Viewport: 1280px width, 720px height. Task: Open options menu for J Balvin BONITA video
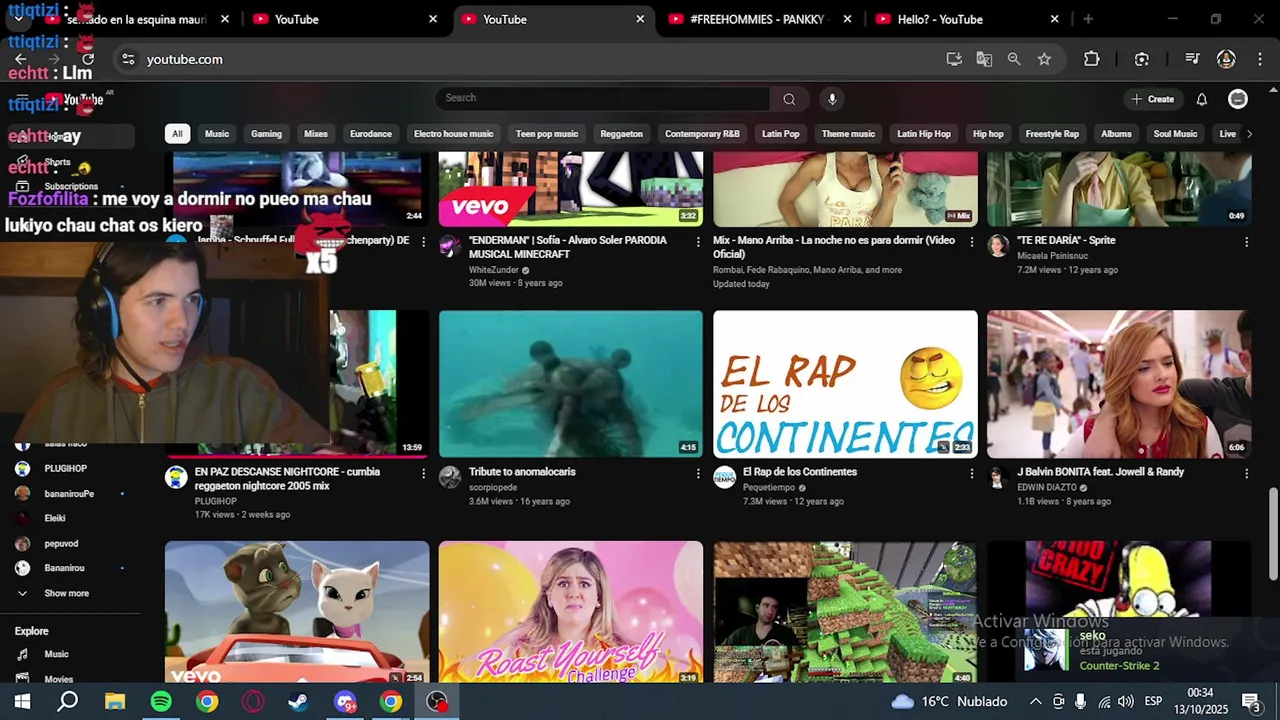tap(1246, 473)
